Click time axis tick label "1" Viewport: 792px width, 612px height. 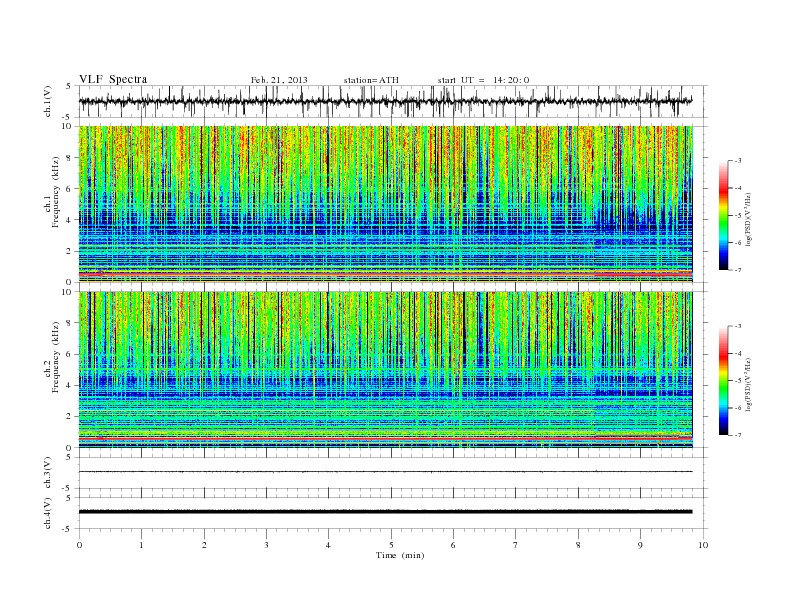click(x=141, y=545)
